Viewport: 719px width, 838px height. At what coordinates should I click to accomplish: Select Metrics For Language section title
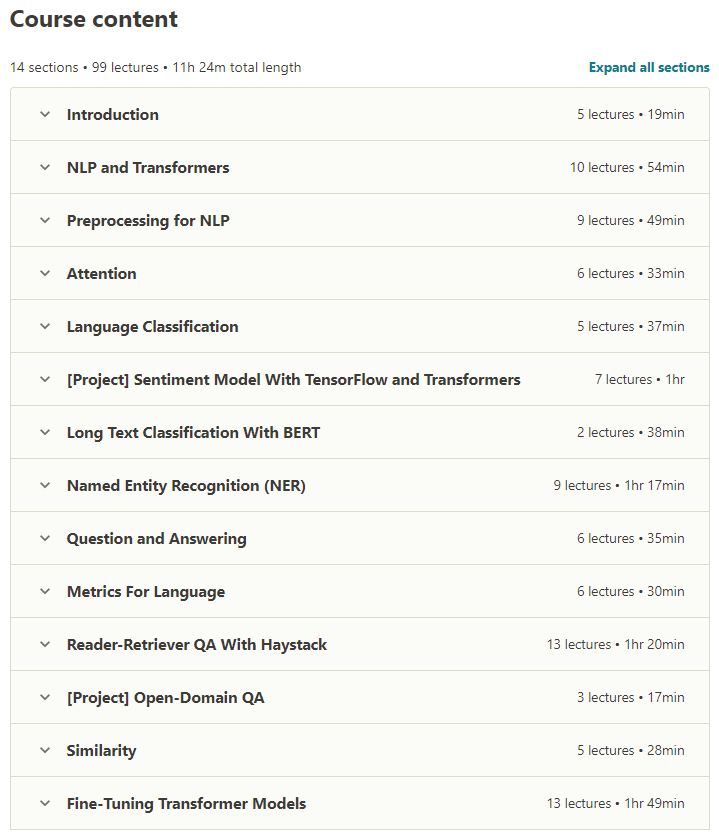(x=146, y=591)
